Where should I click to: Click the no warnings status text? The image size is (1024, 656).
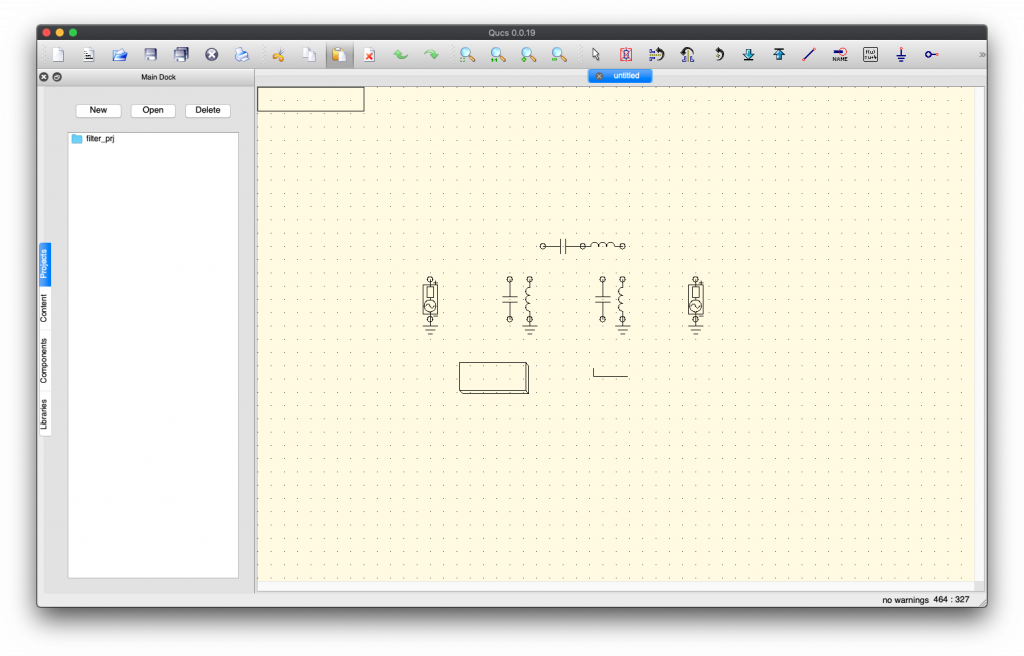[905, 600]
